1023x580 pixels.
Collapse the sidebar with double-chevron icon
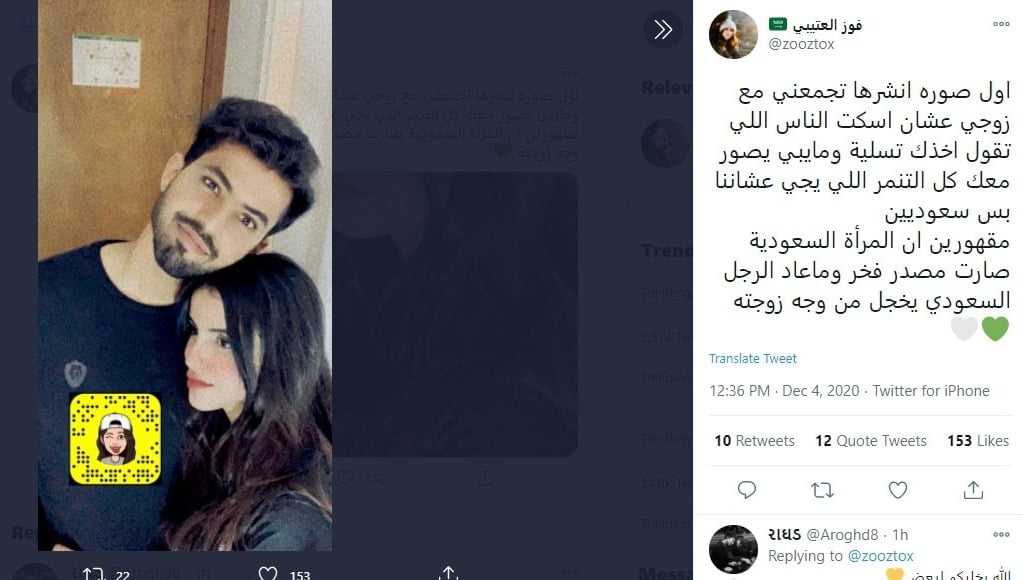[663, 29]
